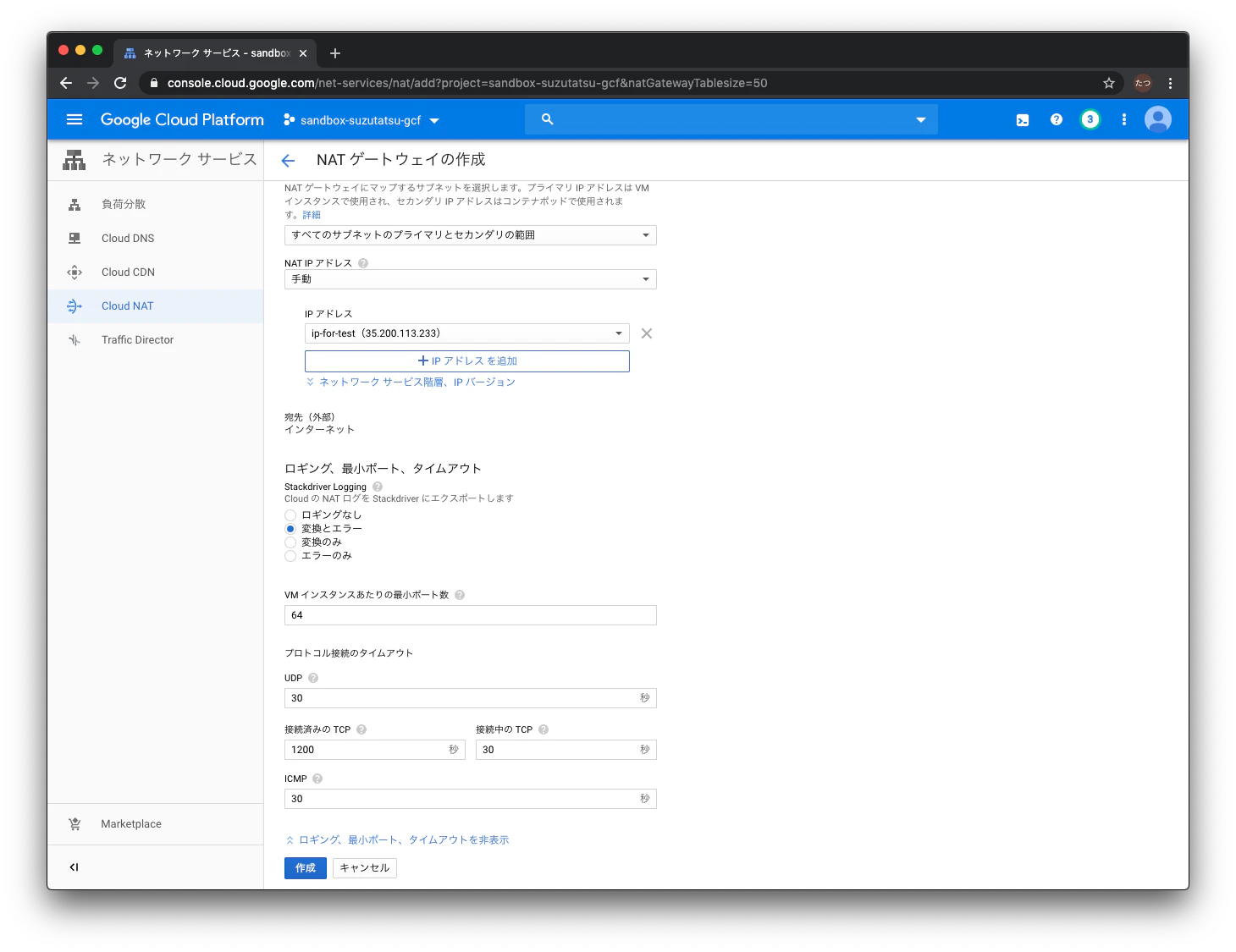Show help for ICMP timeout

[x=317, y=779]
